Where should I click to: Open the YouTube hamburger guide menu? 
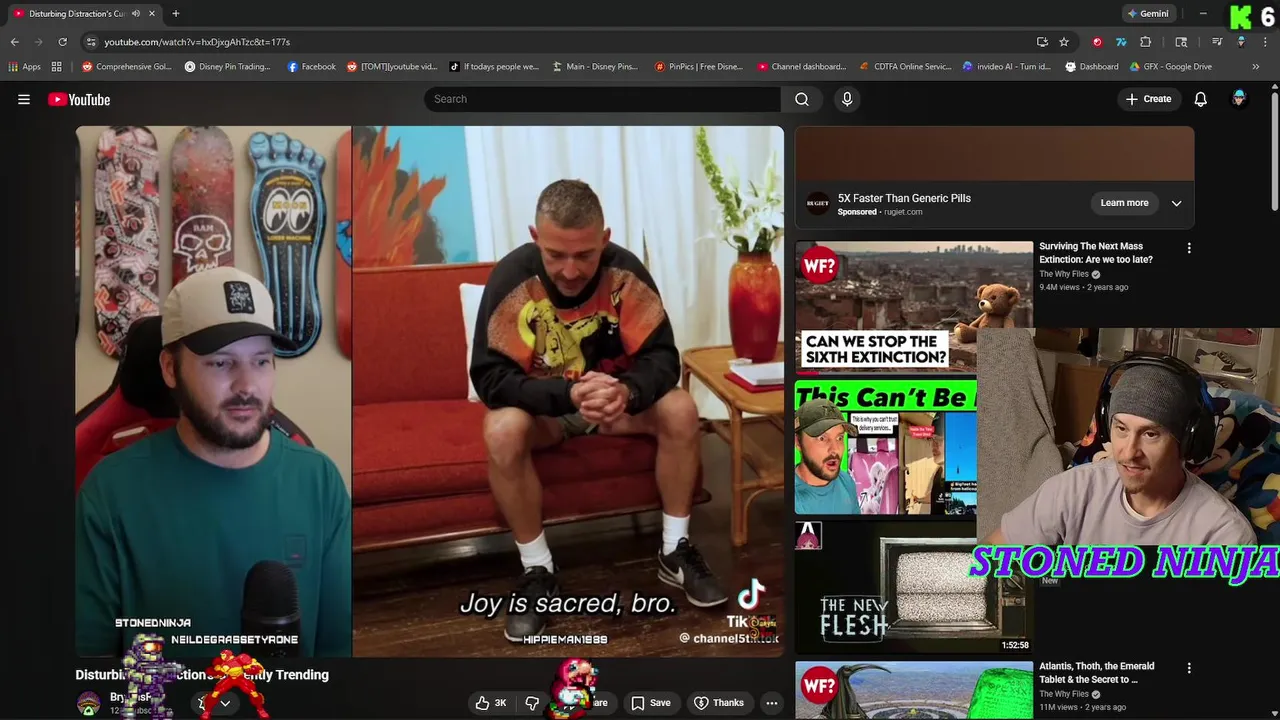(24, 99)
